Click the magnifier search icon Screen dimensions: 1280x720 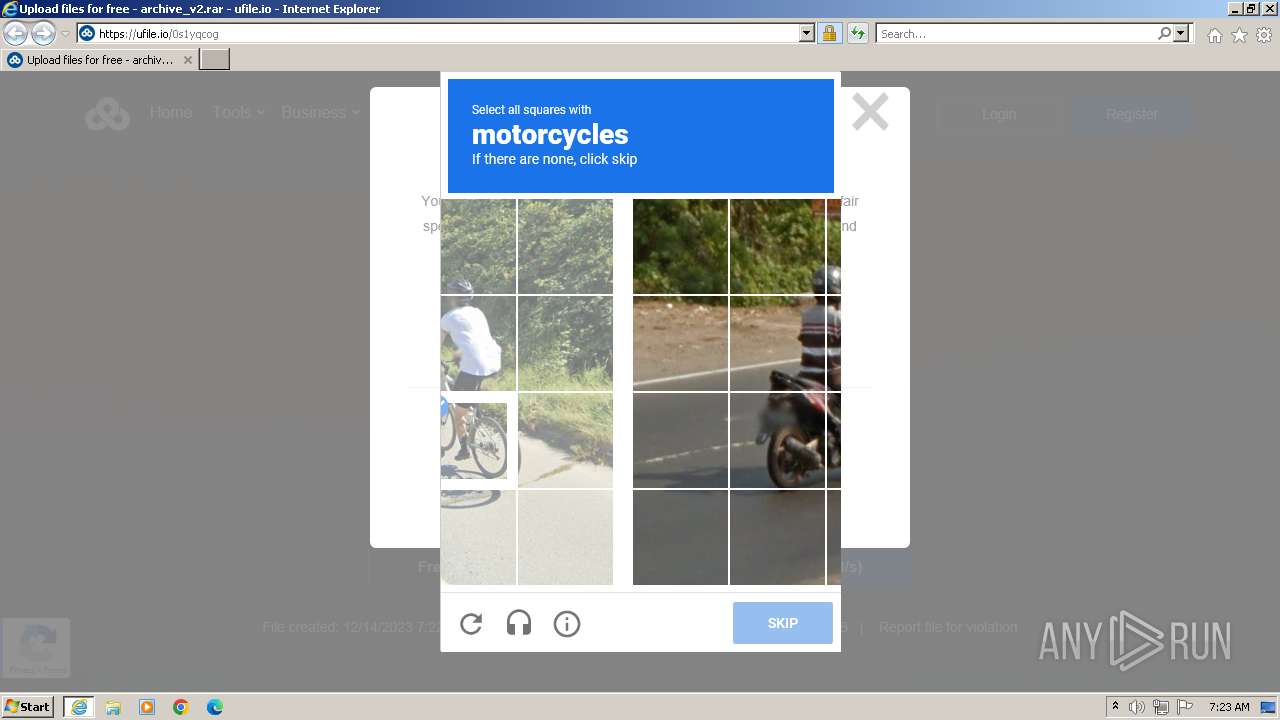point(1164,34)
